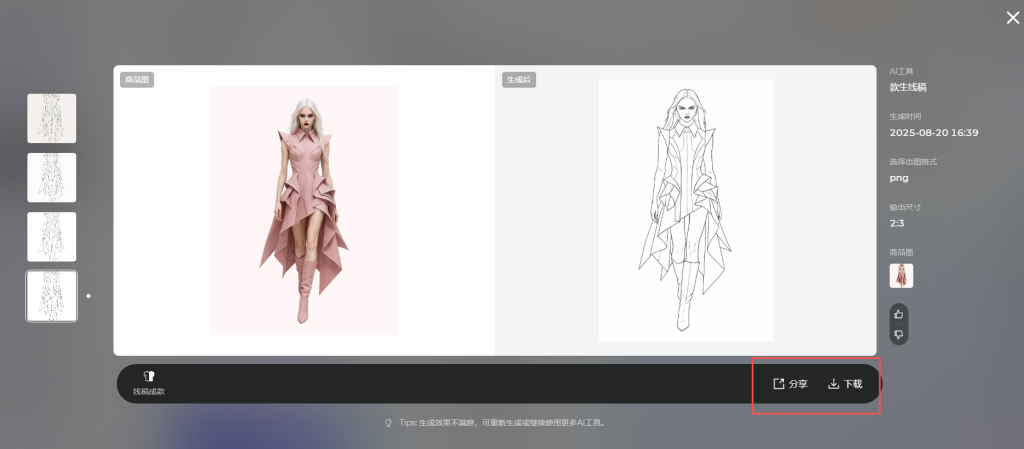
Task: Click the 输出尺寸 label
Action: [905, 207]
